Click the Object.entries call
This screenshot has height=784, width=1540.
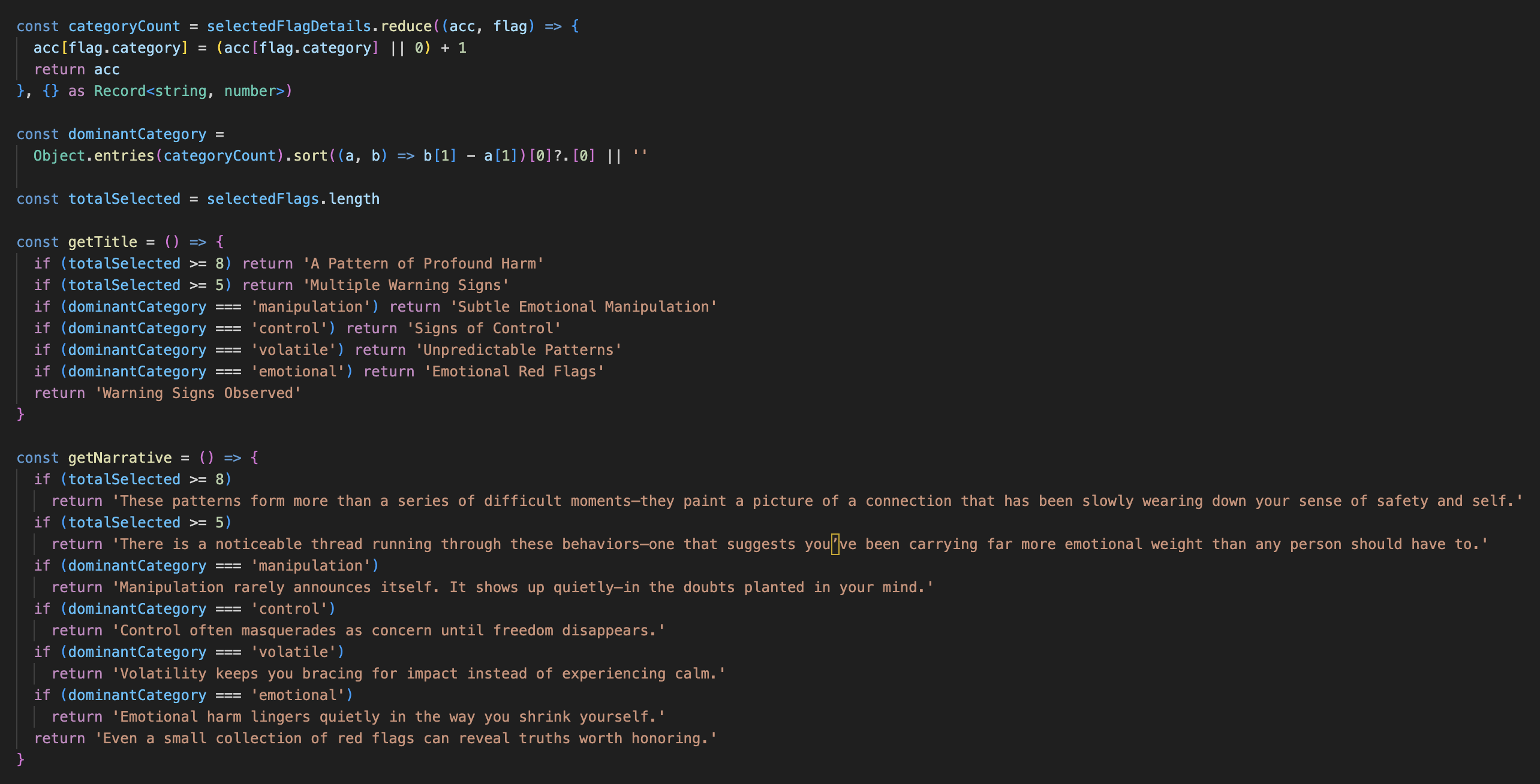click(94, 156)
